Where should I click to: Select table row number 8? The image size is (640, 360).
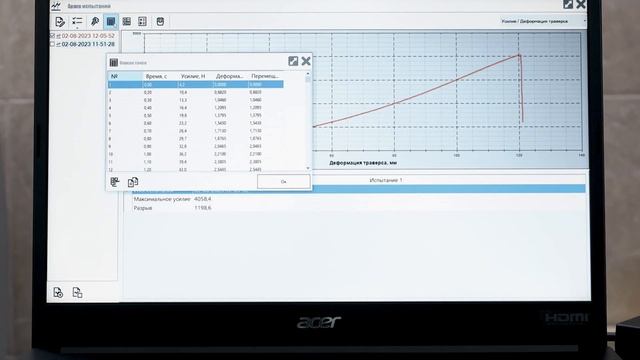coord(196,139)
